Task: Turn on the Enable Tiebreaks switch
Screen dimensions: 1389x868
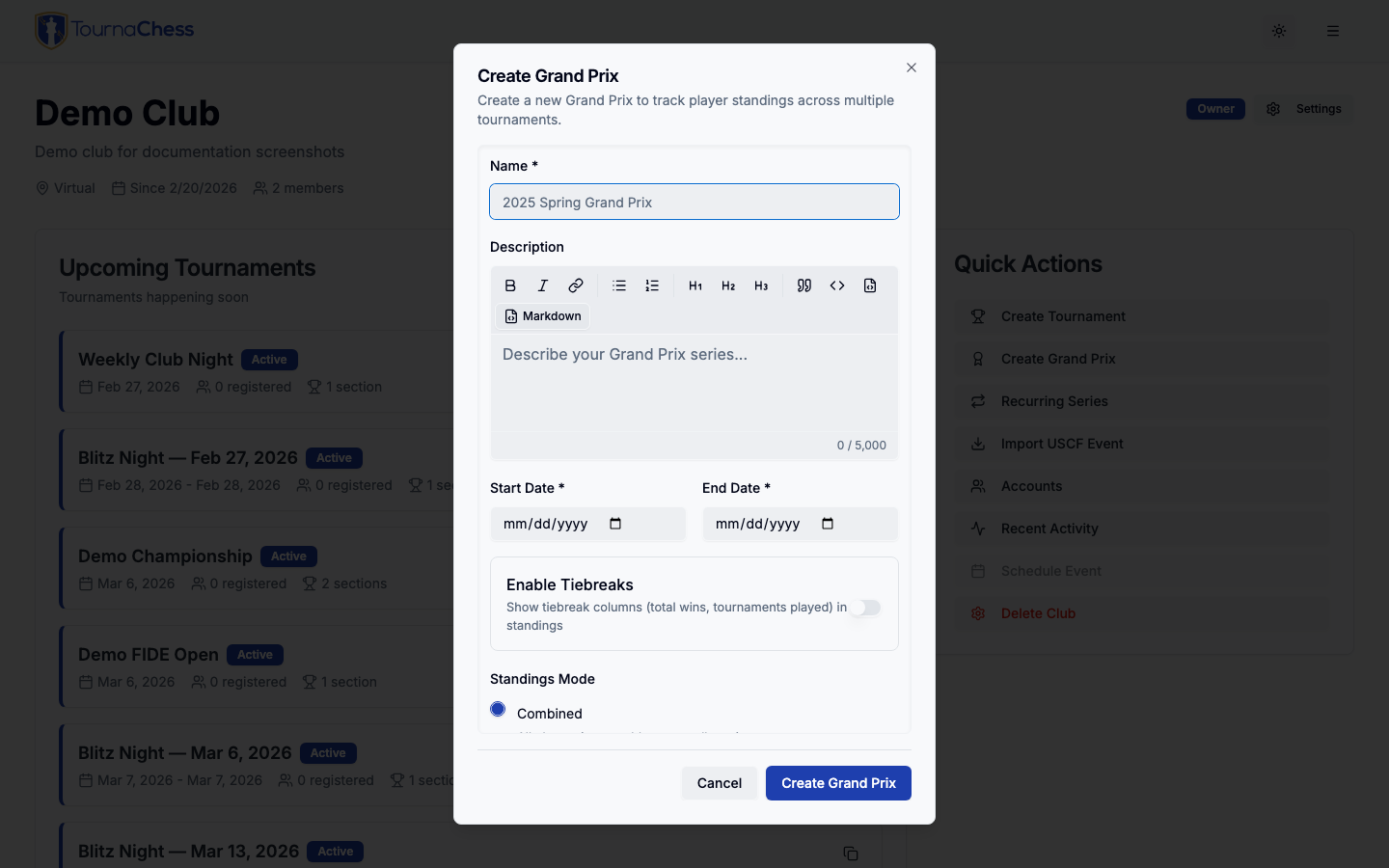Action: pos(865,608)
